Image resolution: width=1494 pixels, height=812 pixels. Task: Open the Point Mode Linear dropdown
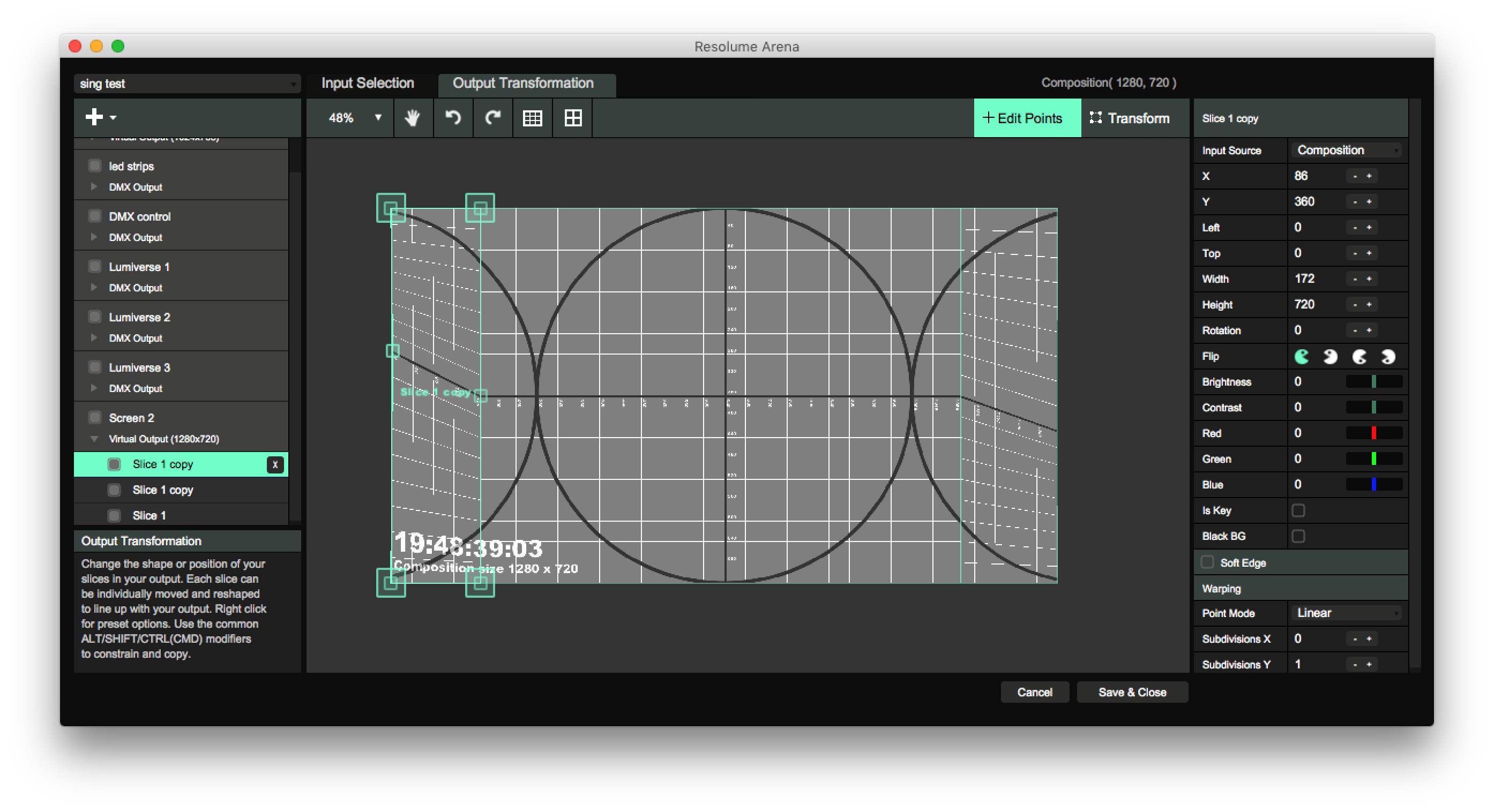point(1347,613)
